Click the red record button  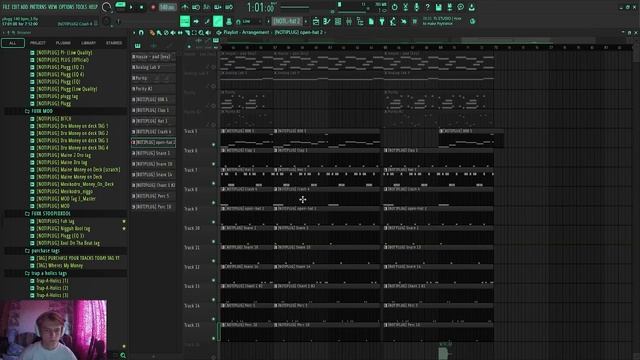(x=153, y=7)
